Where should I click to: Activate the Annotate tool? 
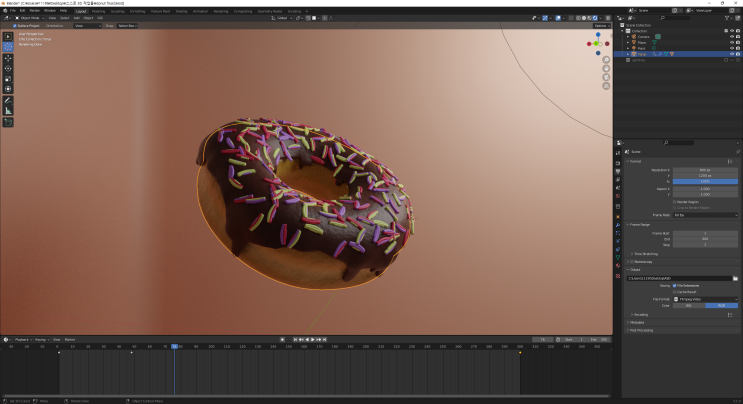8,101
